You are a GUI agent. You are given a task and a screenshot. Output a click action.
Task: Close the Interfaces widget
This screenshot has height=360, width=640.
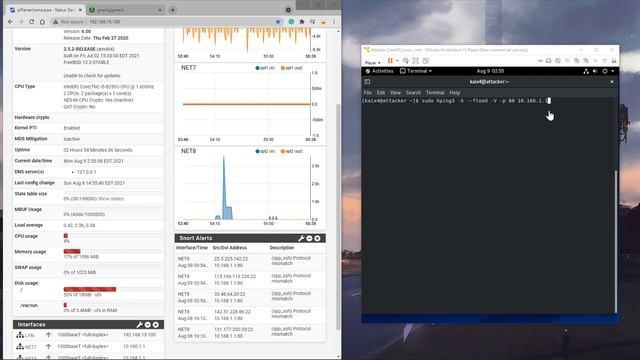[x=156, y=325]
